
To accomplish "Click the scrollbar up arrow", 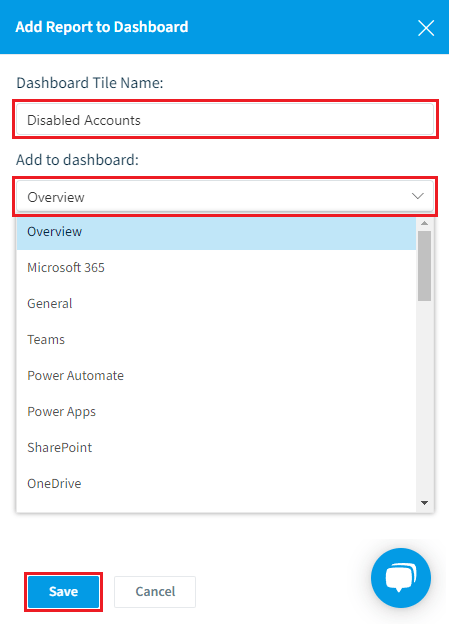I will point(425,223).
